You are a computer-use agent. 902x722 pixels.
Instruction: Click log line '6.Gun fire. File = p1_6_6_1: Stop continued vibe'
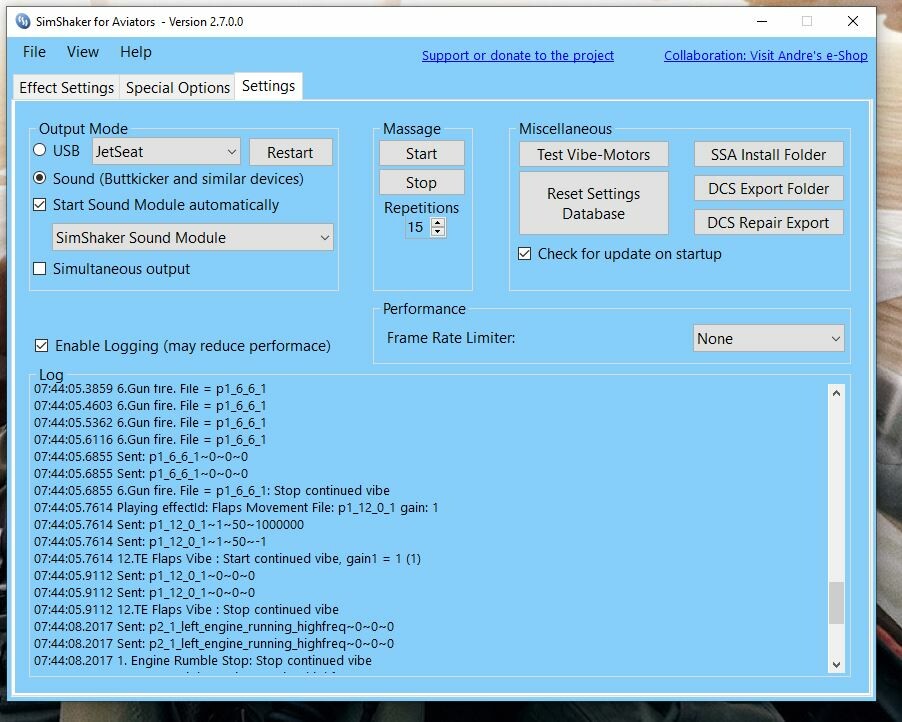212,490
